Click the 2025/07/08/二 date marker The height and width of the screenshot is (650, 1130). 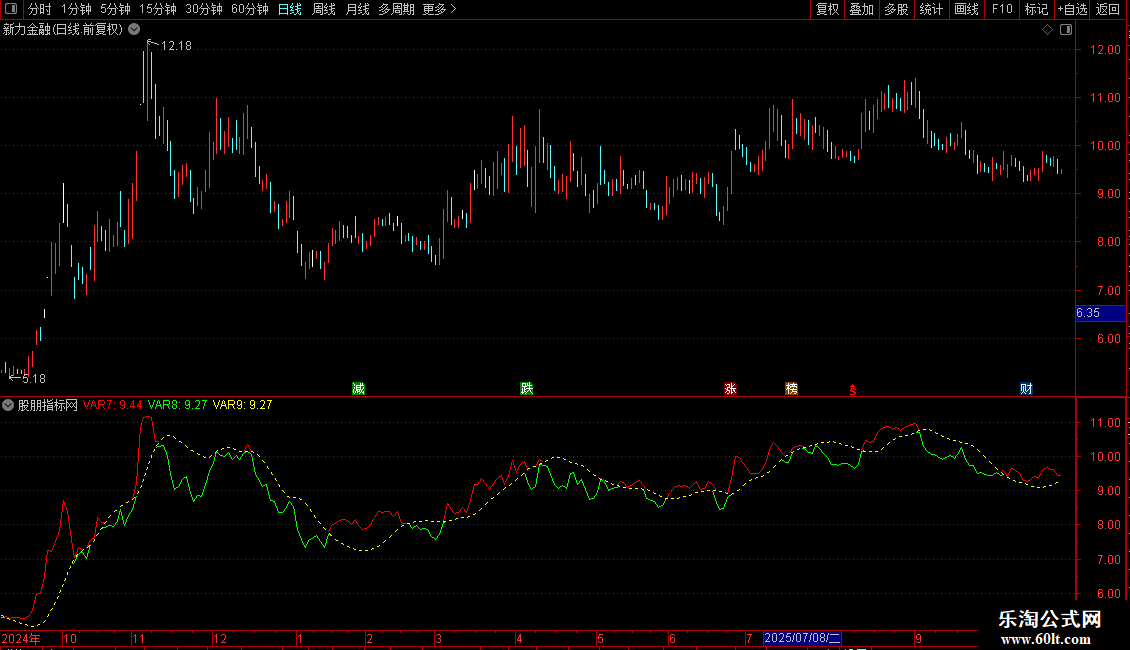tap(802, 638)
